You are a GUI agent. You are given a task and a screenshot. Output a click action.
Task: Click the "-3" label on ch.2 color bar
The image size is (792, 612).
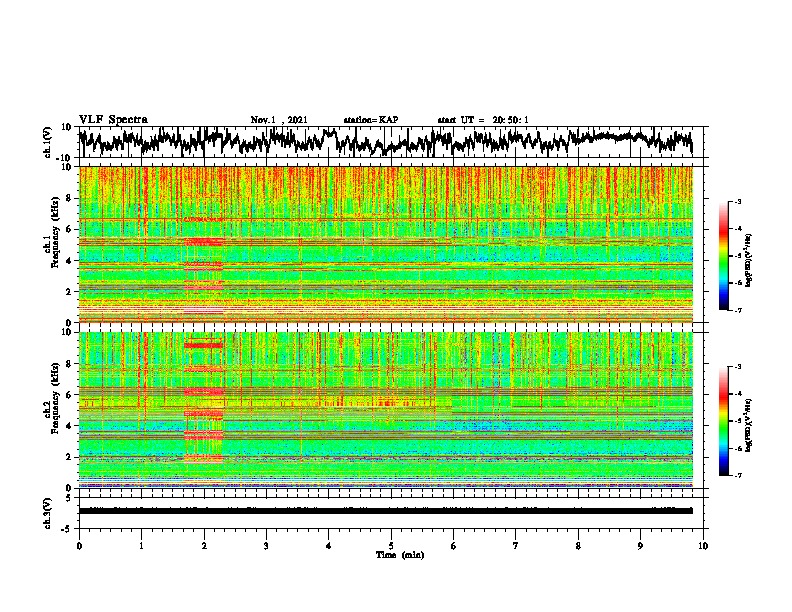click(x=737, y=367)
